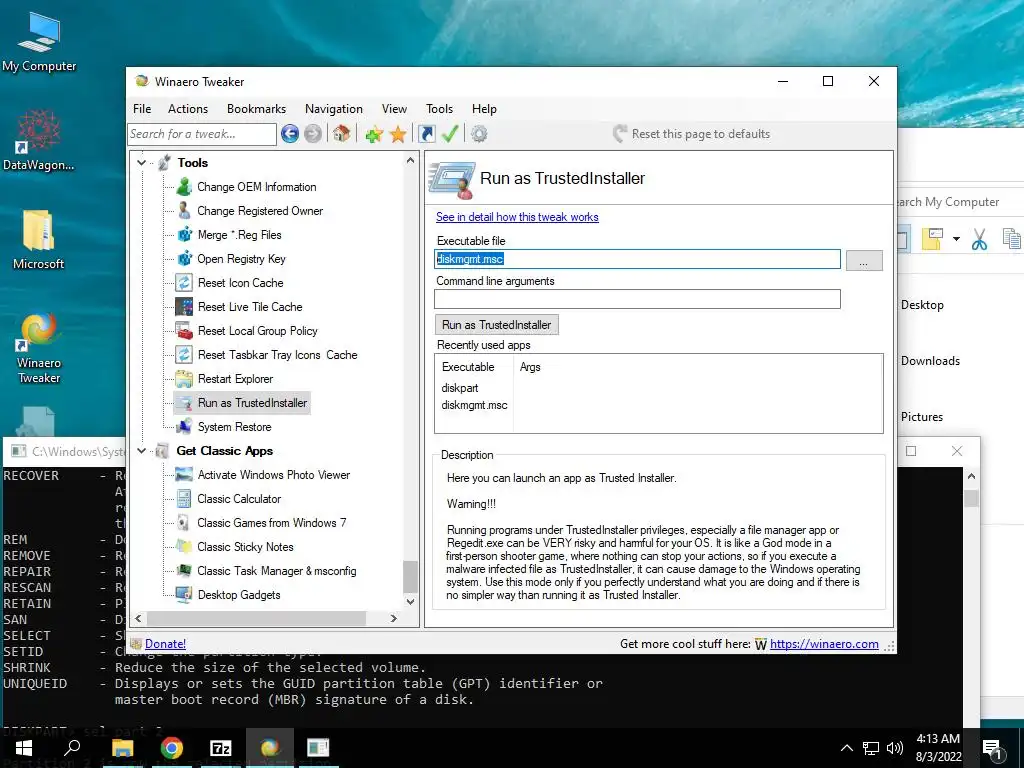Click the Classic Games from Windows 7 icon

[184, 522]
